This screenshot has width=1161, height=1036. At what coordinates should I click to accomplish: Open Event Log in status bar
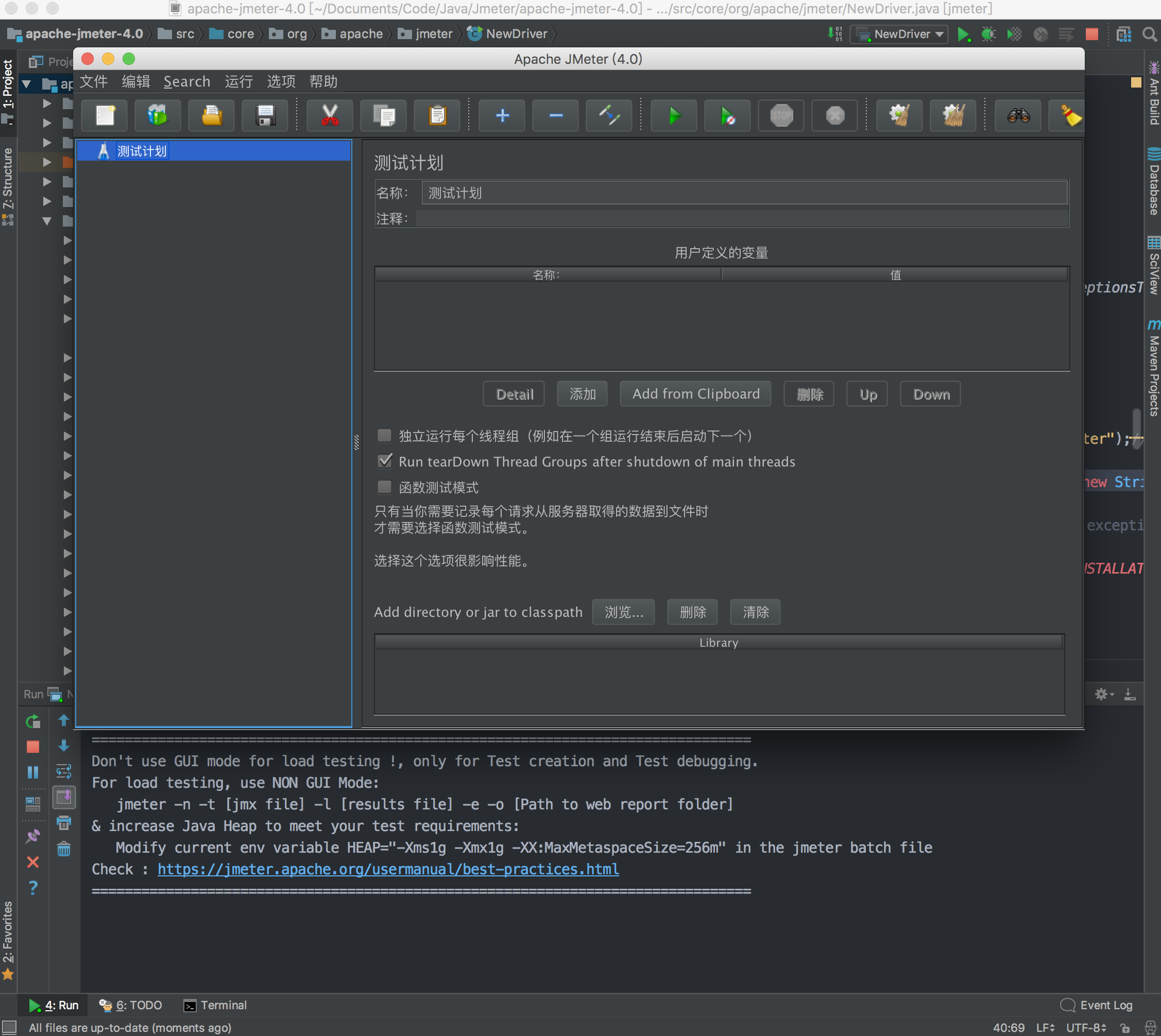1096,1005
